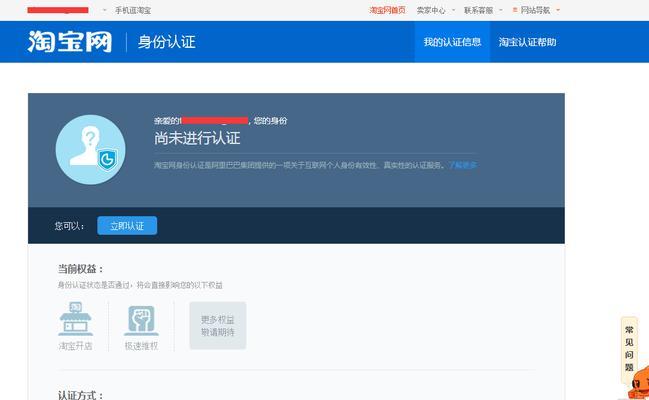Click the 极速维权 label text
Screen dimensions: 649x400
point(141,346)
